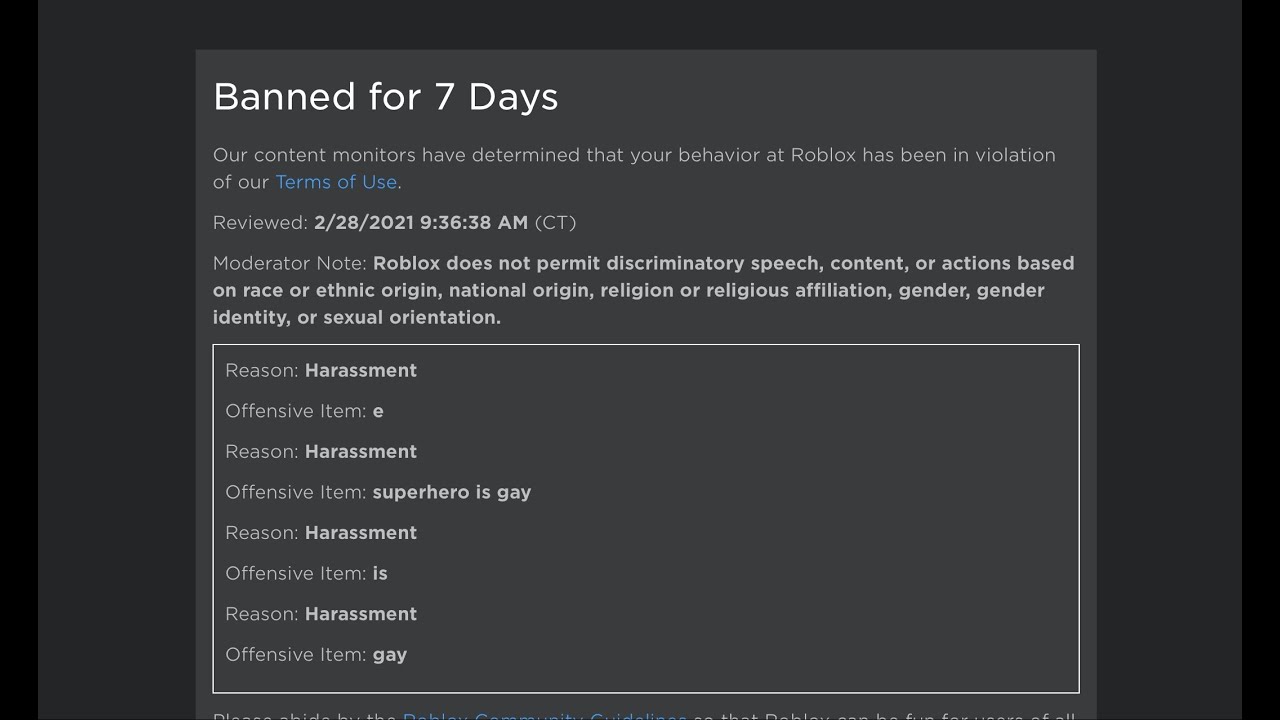Click the third "Reason: Harassment" line
This screenshot has height=720, width=1280.
(x=321, y=533)
